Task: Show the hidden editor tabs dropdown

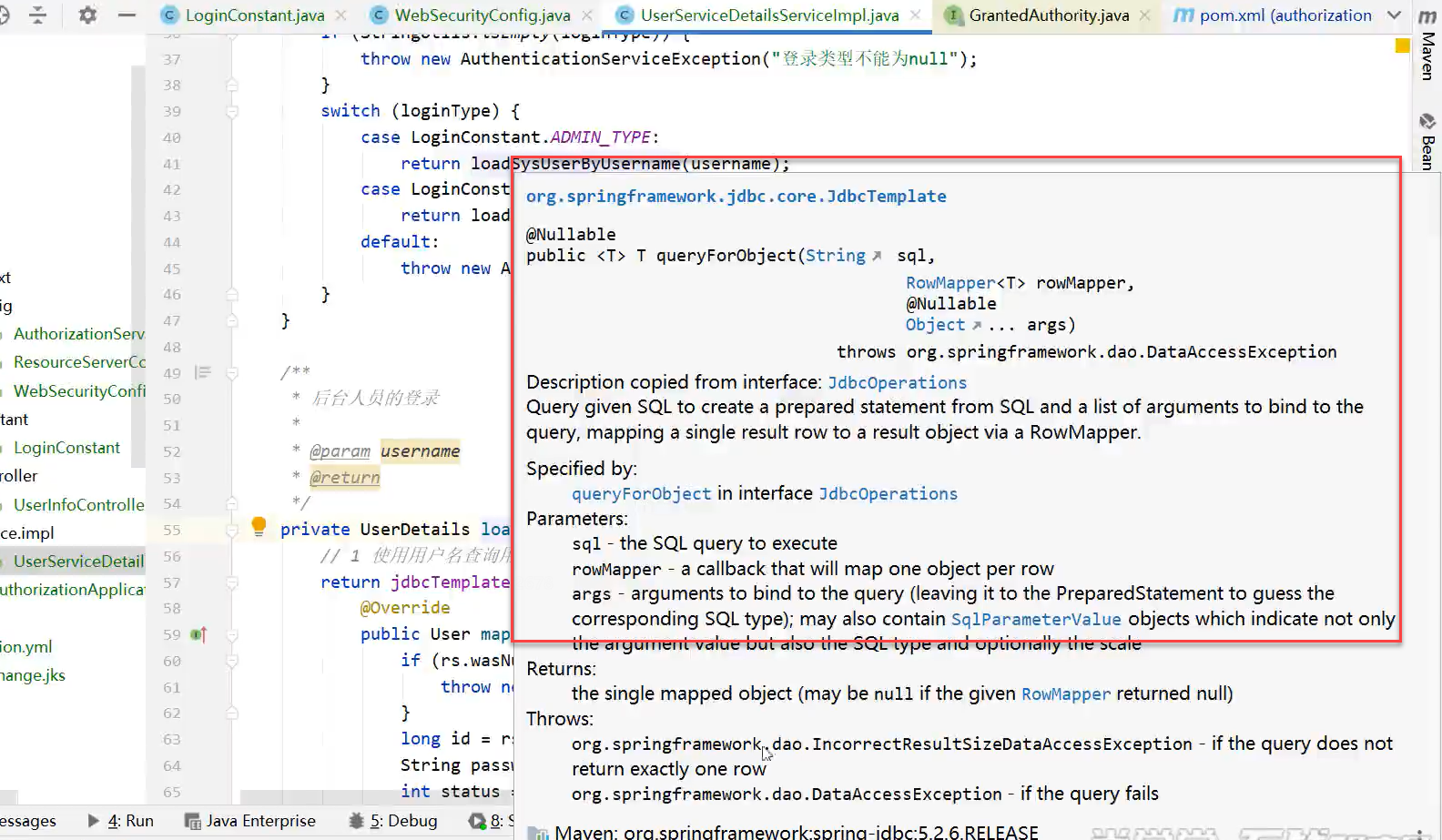Action: pos(1394,15)
